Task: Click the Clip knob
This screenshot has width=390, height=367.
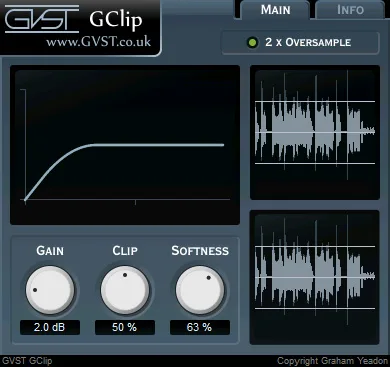Action: [125, 290]
